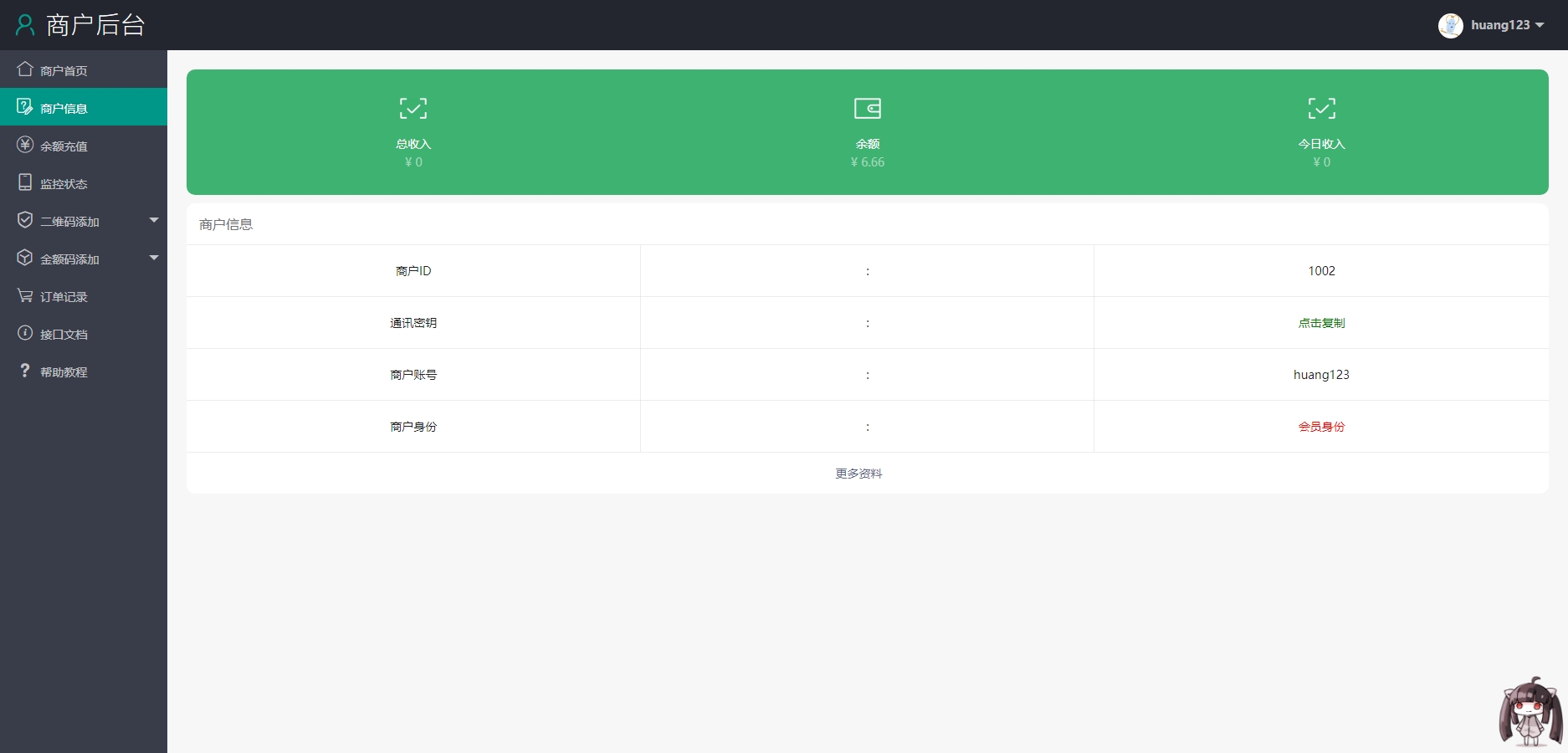Click the checkmark icon above 总收入
The width and height of the screenshot is (1568, 753).
(413, 108)
